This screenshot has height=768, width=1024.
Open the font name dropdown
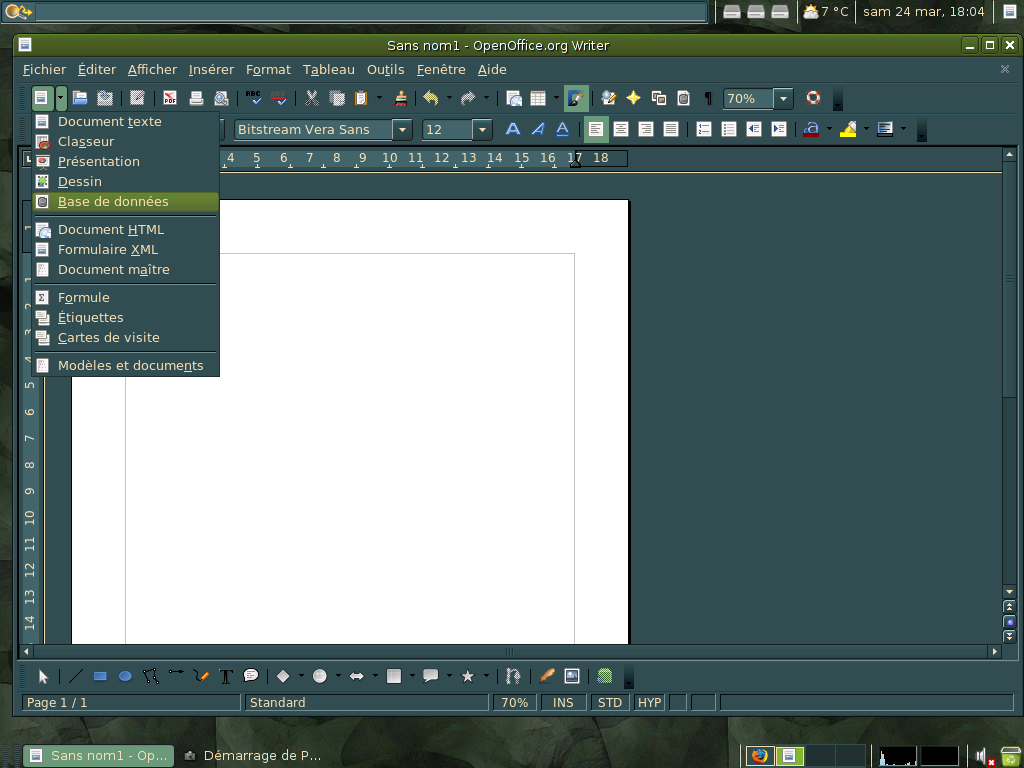click(x=402, y=129)
